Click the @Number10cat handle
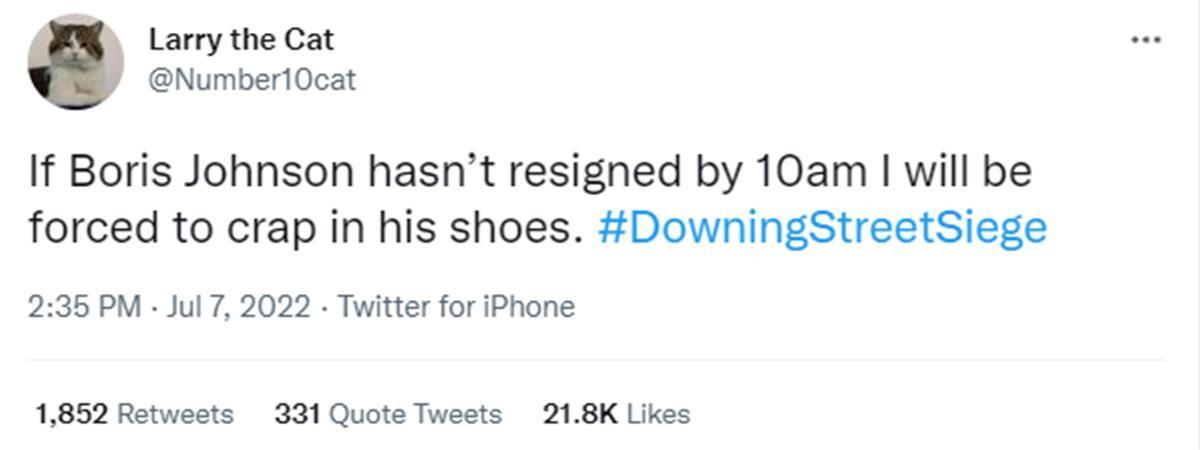The height and width of the screenshot is (450, 1200). 251,79
